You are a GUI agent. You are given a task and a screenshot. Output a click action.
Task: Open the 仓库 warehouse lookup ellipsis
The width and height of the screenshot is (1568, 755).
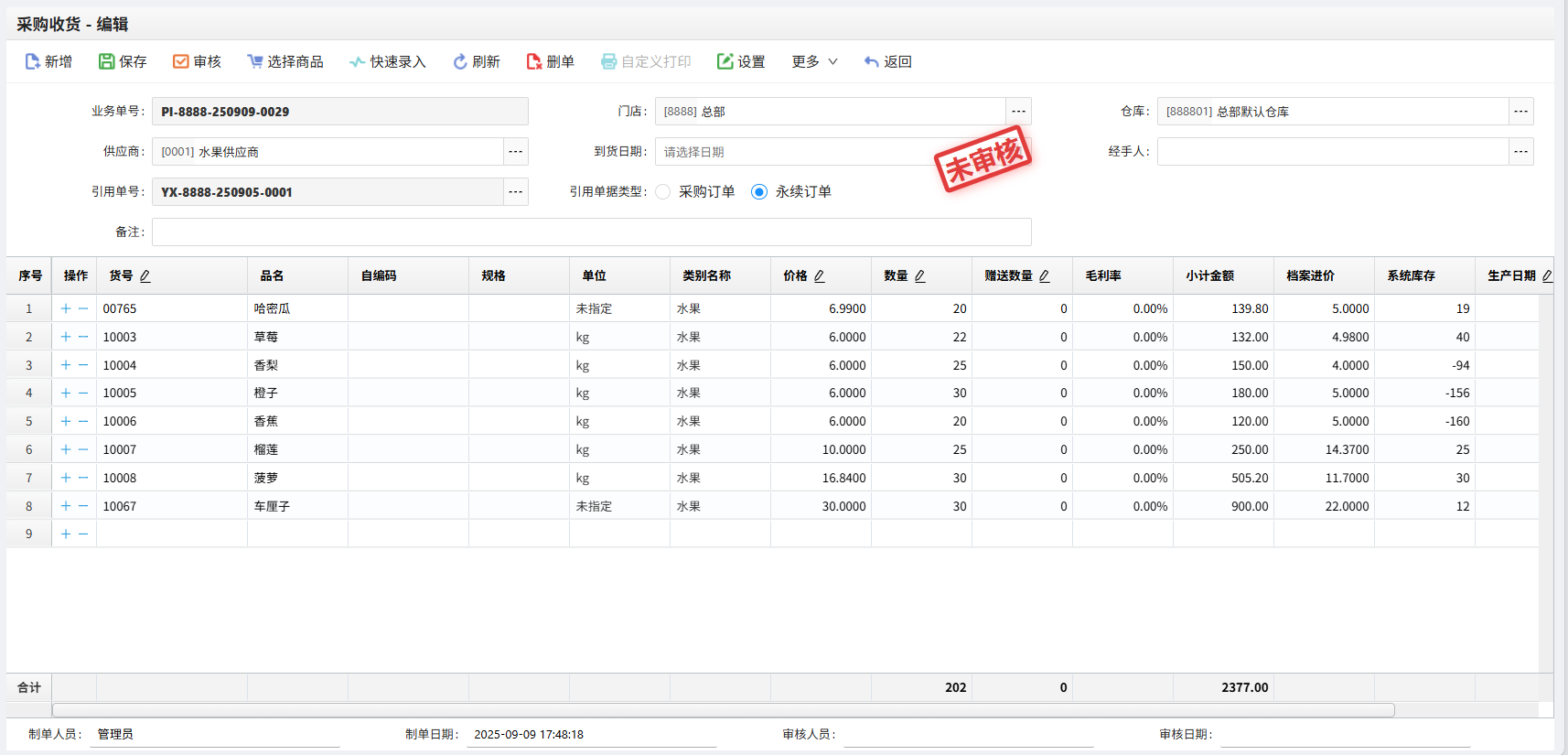tap(1520, 112)
